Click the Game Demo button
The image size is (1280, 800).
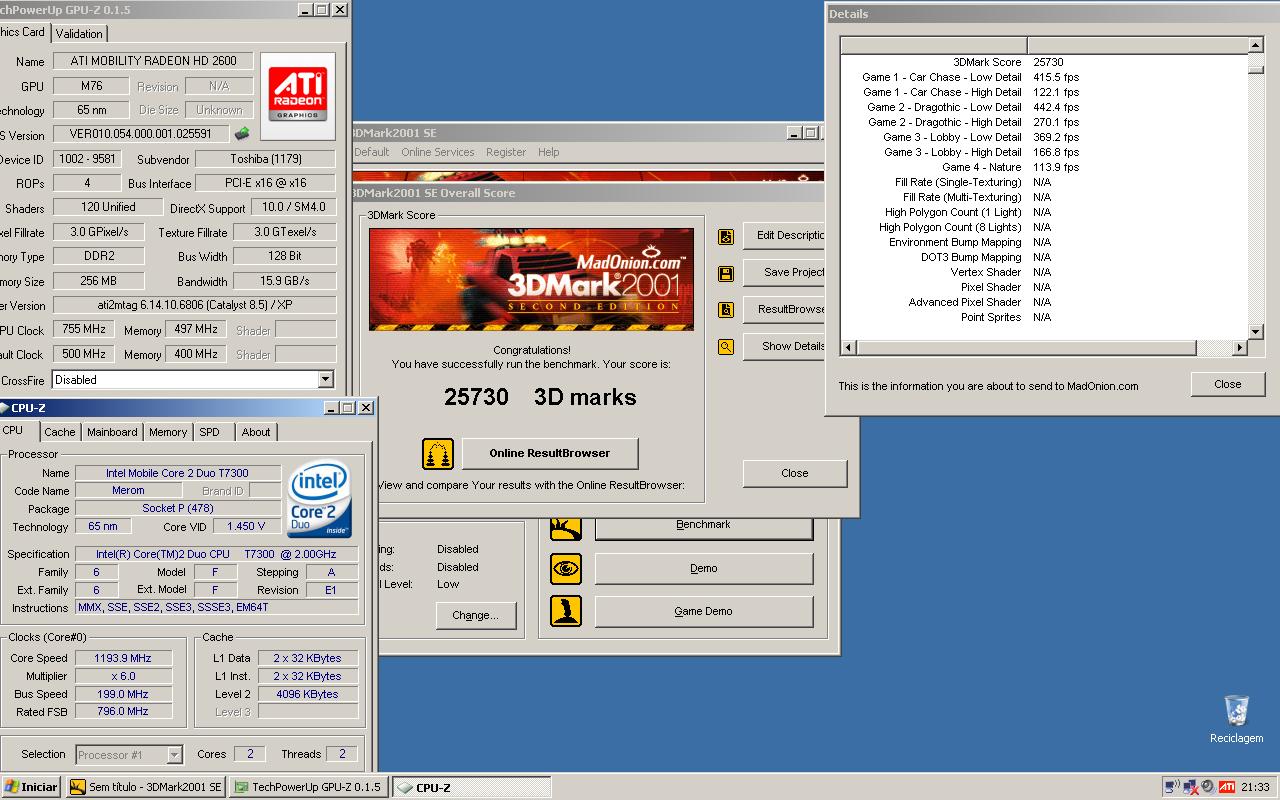(x=704, y=611)
